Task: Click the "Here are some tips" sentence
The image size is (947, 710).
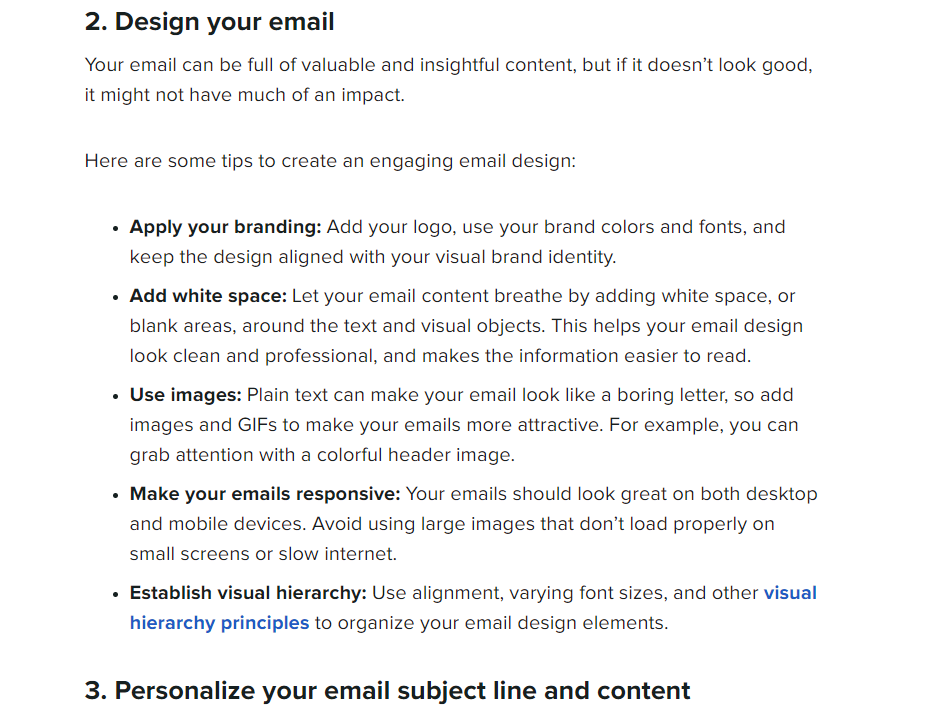Action: pyautogui.click(x=330, y=161)
